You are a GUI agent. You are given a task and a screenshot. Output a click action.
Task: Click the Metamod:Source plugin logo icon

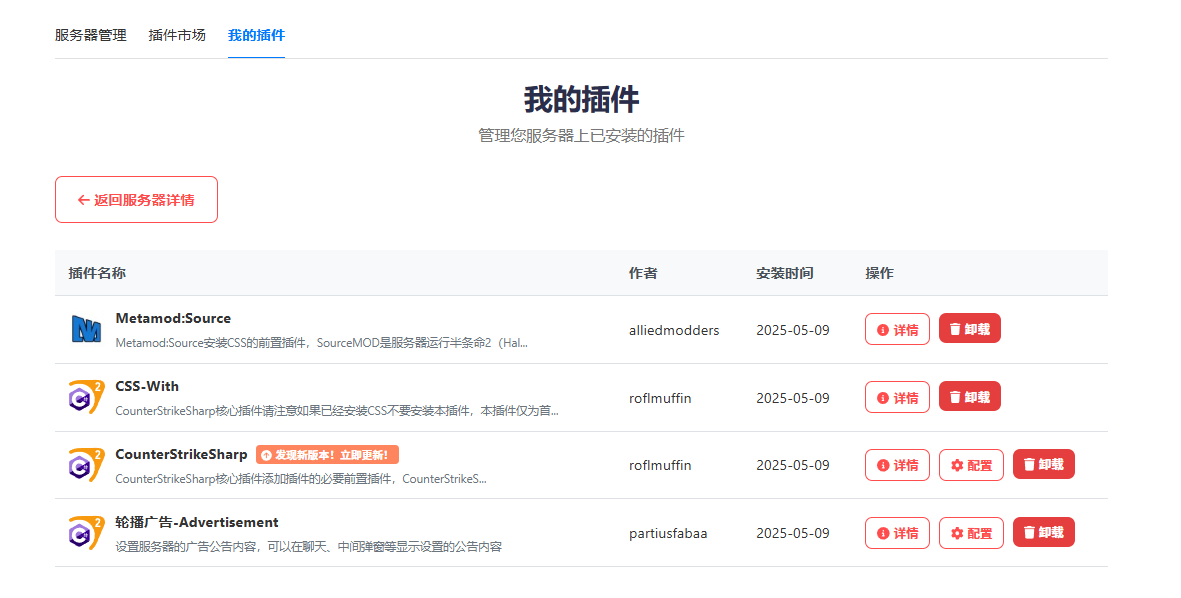tap(86, 330)
